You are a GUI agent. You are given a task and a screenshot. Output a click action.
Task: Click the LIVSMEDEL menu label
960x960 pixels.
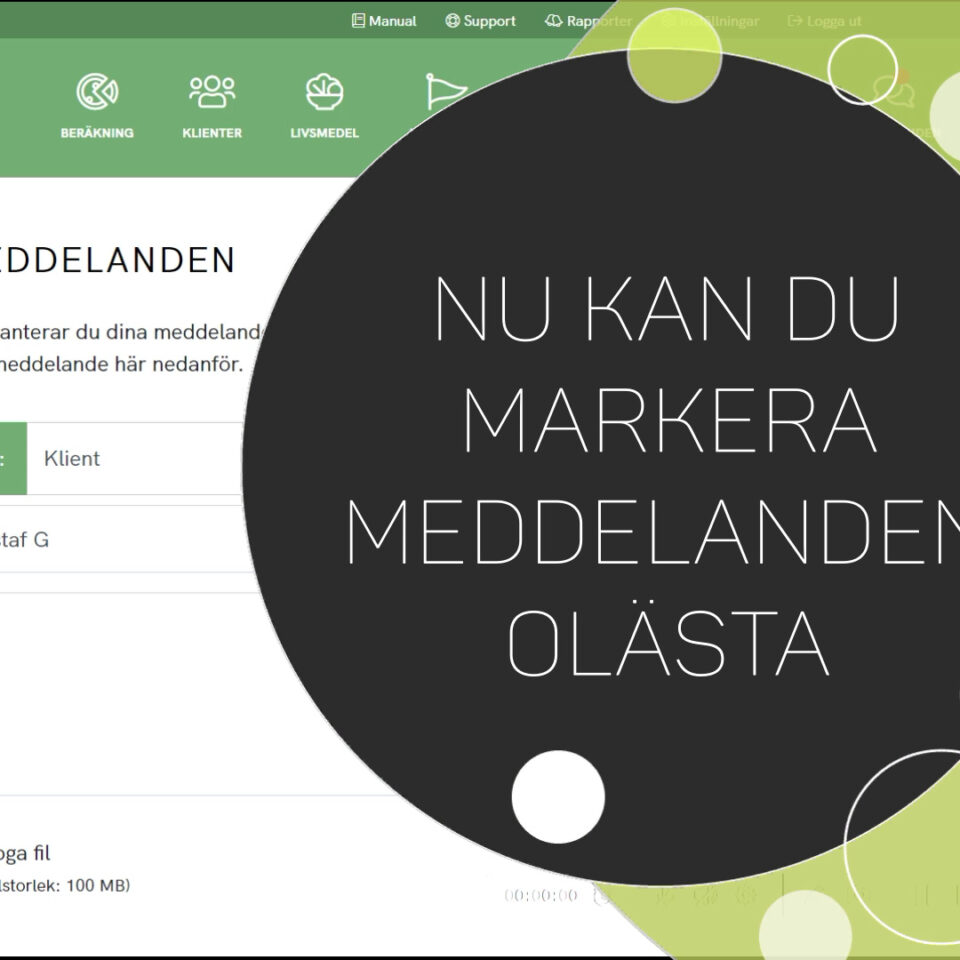tap(324, 133)
